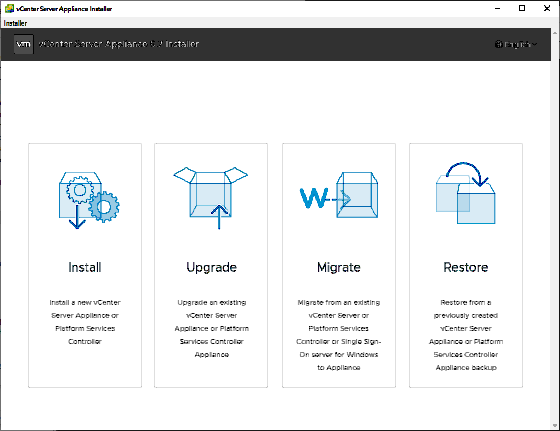Click the vCenter Server Appliance Installer header title
Viewport: 560px width, 431px height.
119,44
